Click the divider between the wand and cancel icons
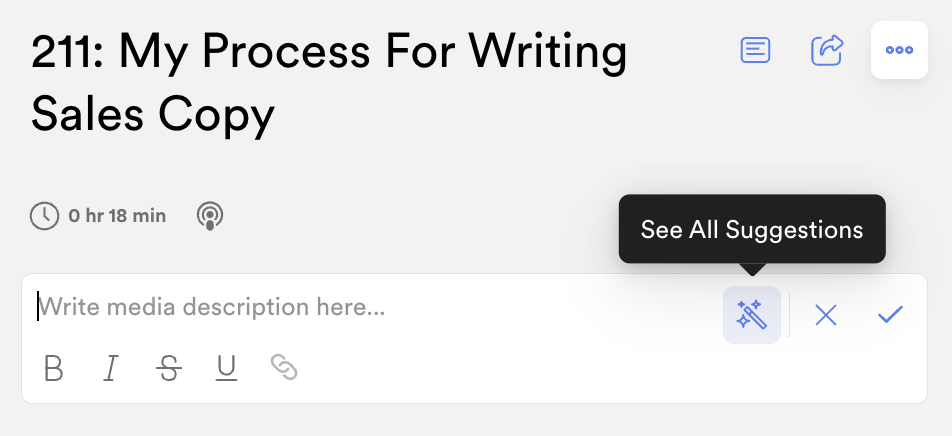This screenshot has height=436, width=952. pos(789,315)
